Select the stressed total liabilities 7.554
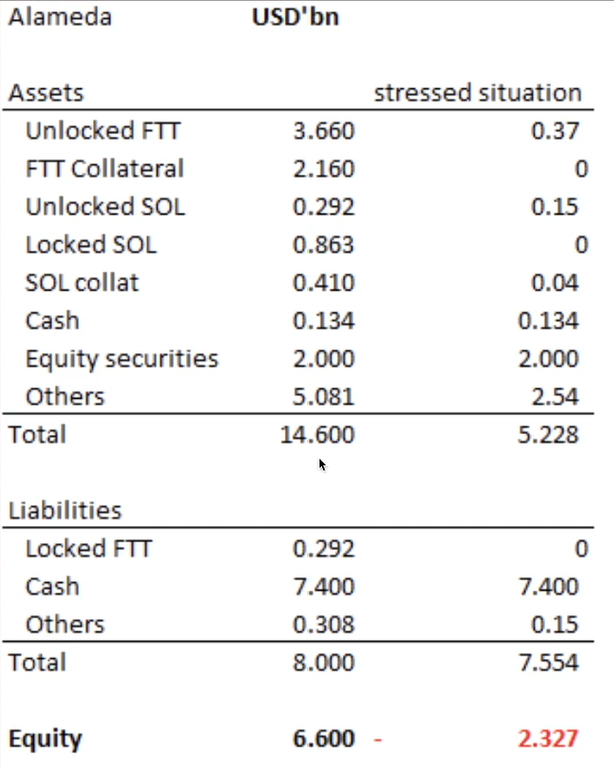The image size is (614, 770). click(548, 662)
